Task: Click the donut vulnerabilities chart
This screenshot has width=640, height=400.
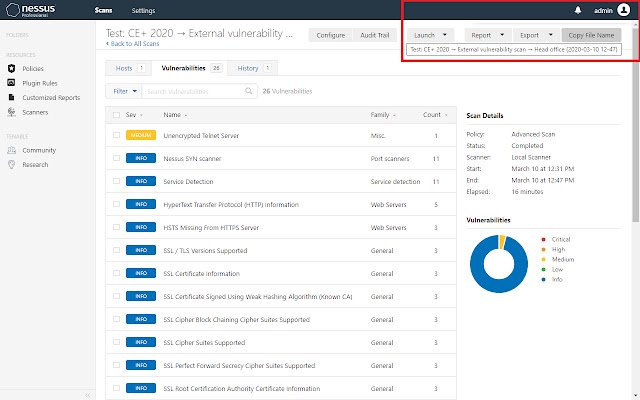Action: click(499, 264)
